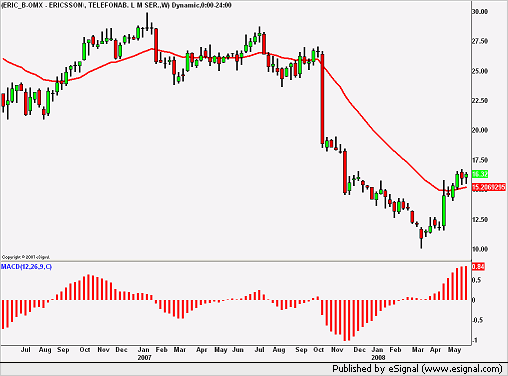
Task: Click the 17.50 price axis label
Action: coord(480,160)
